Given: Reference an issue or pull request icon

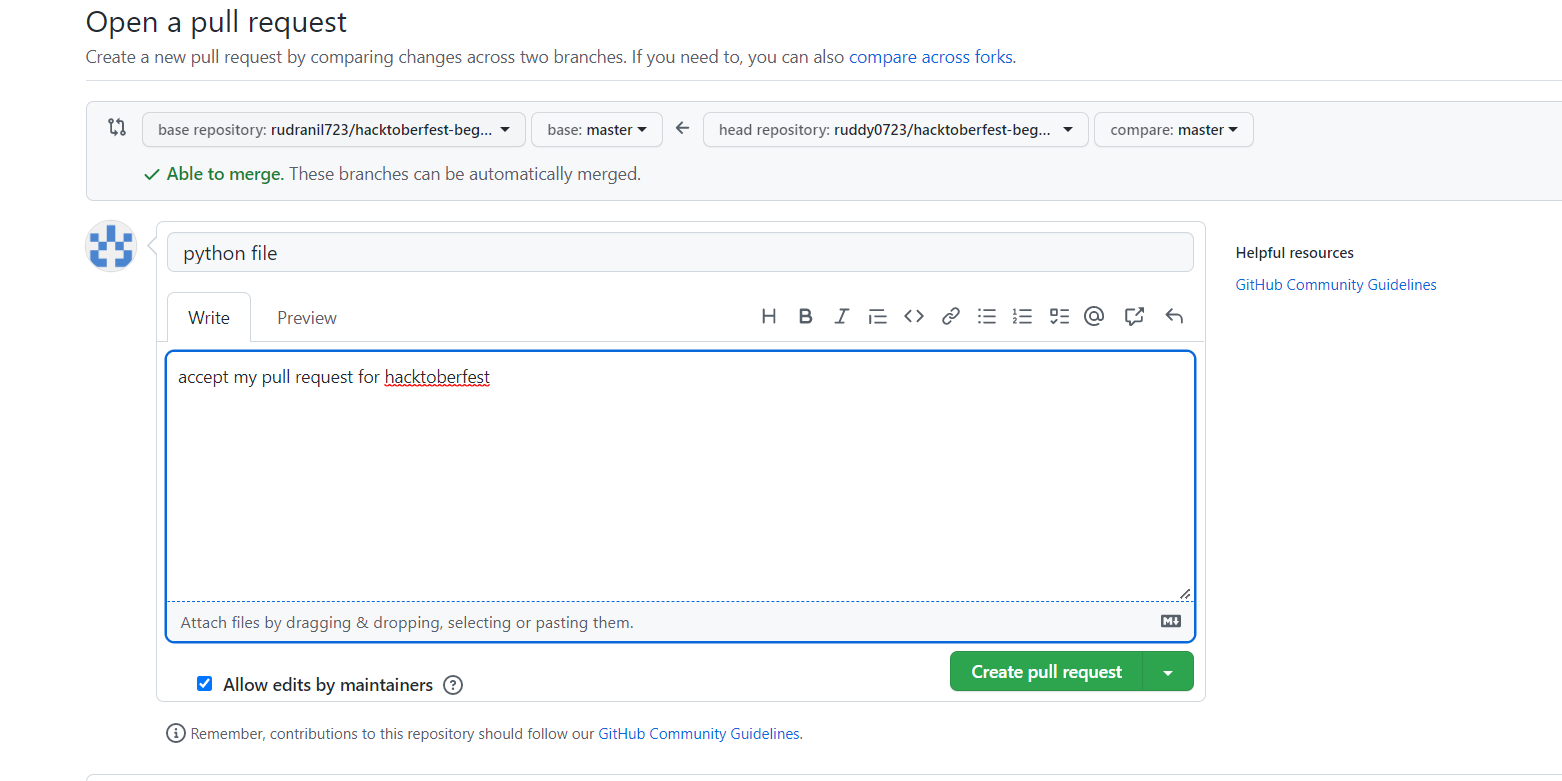Looking at the screenshot, I should [x=1134, y=316].
